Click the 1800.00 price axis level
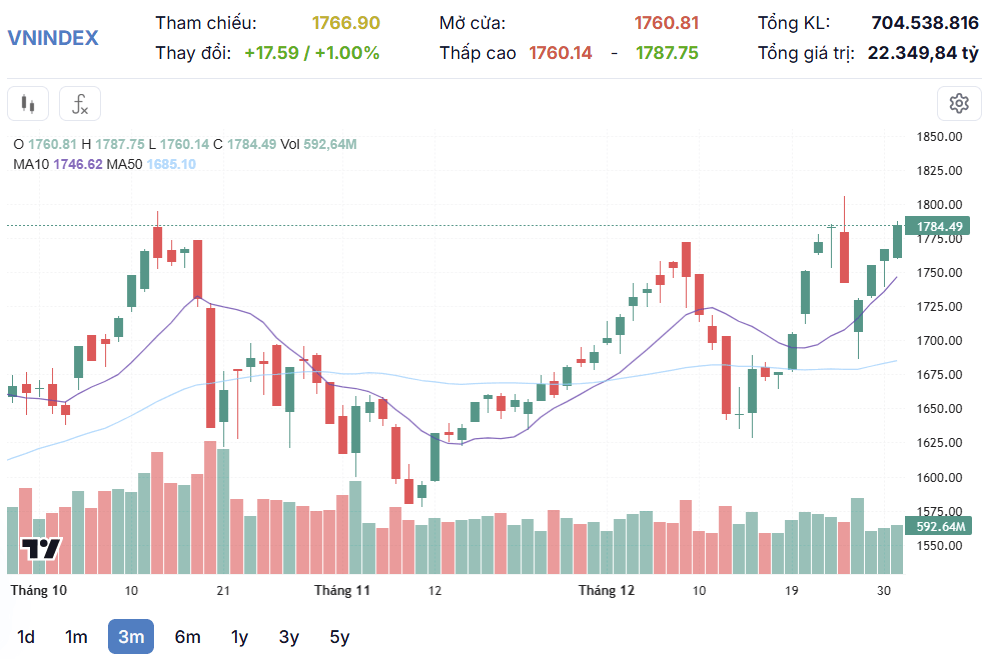This screenshot has height=659, width=984. click(939, 205)
